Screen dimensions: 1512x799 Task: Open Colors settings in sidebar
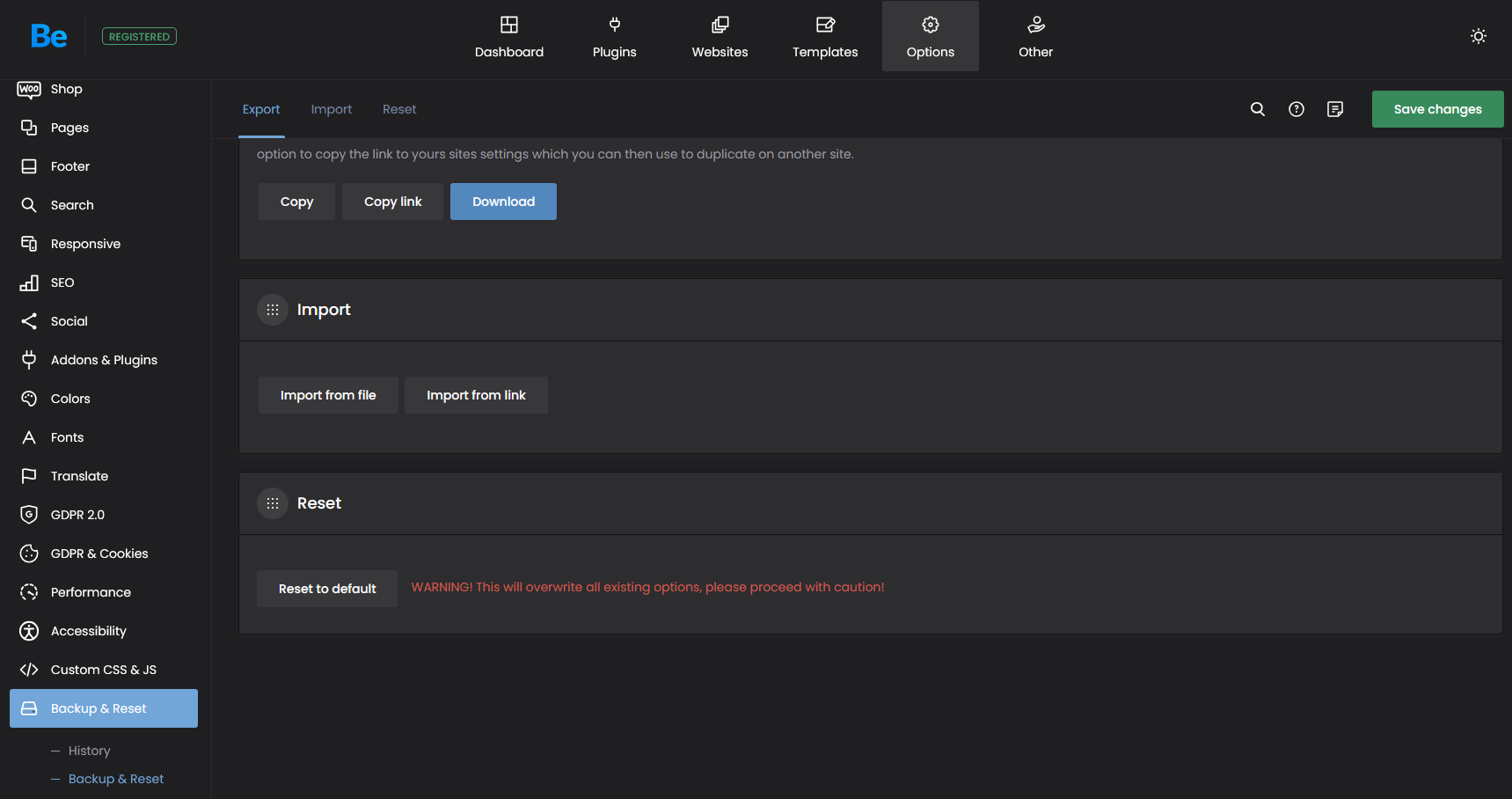click(104, 399)
